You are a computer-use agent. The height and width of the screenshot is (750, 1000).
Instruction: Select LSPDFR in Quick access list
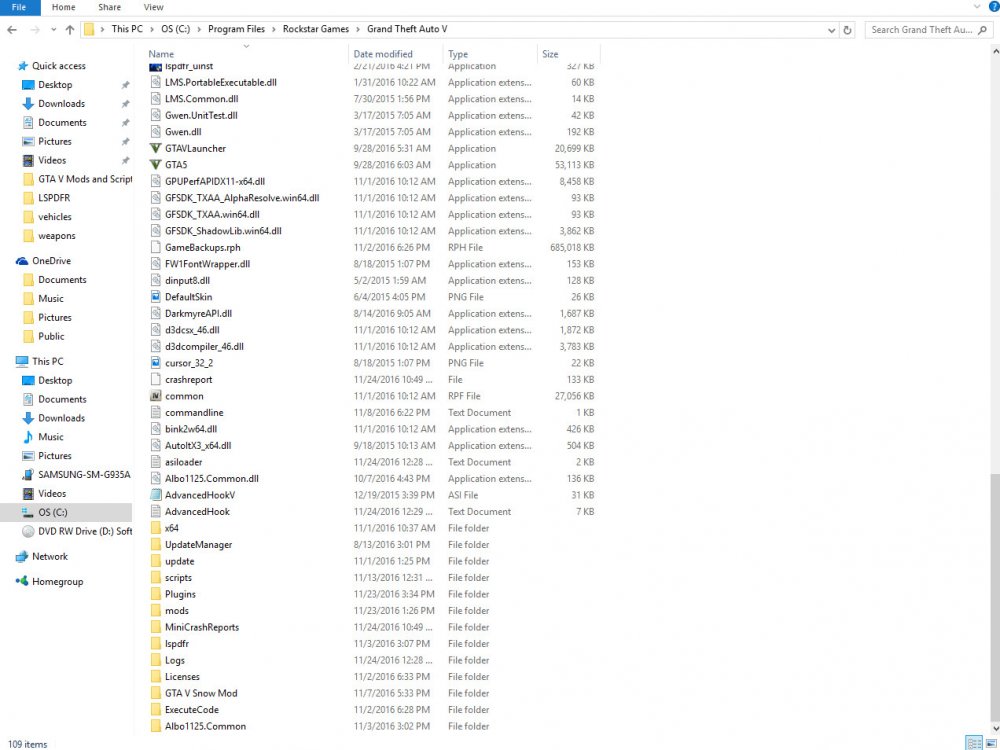click(54, 198)
